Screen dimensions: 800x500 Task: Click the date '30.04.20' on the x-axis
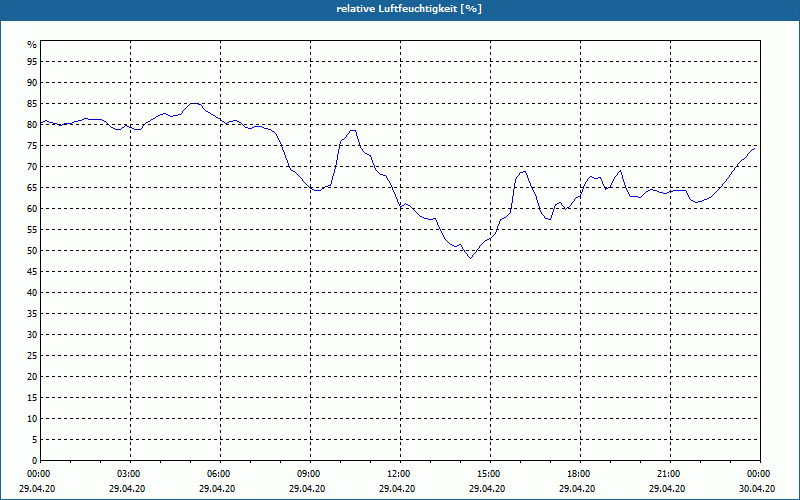point(757,489)
